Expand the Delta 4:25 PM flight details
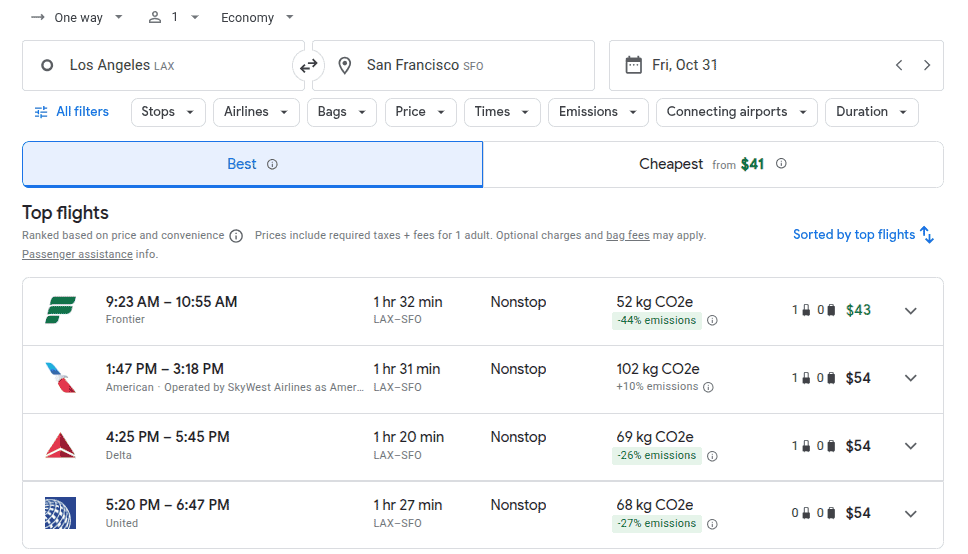This screenshot has width=968, height=554. click(911, 446)
